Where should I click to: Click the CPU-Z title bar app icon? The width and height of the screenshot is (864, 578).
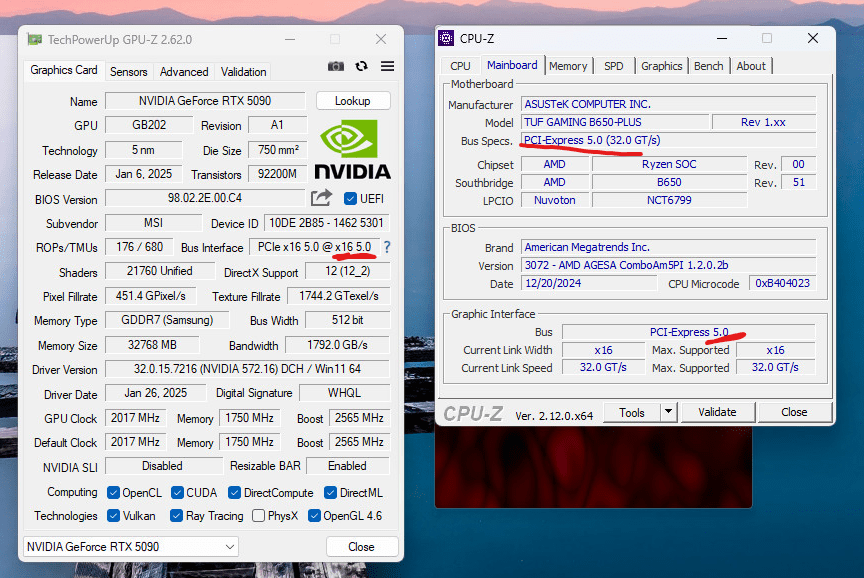pyautogui.click(x=446, y=38)
